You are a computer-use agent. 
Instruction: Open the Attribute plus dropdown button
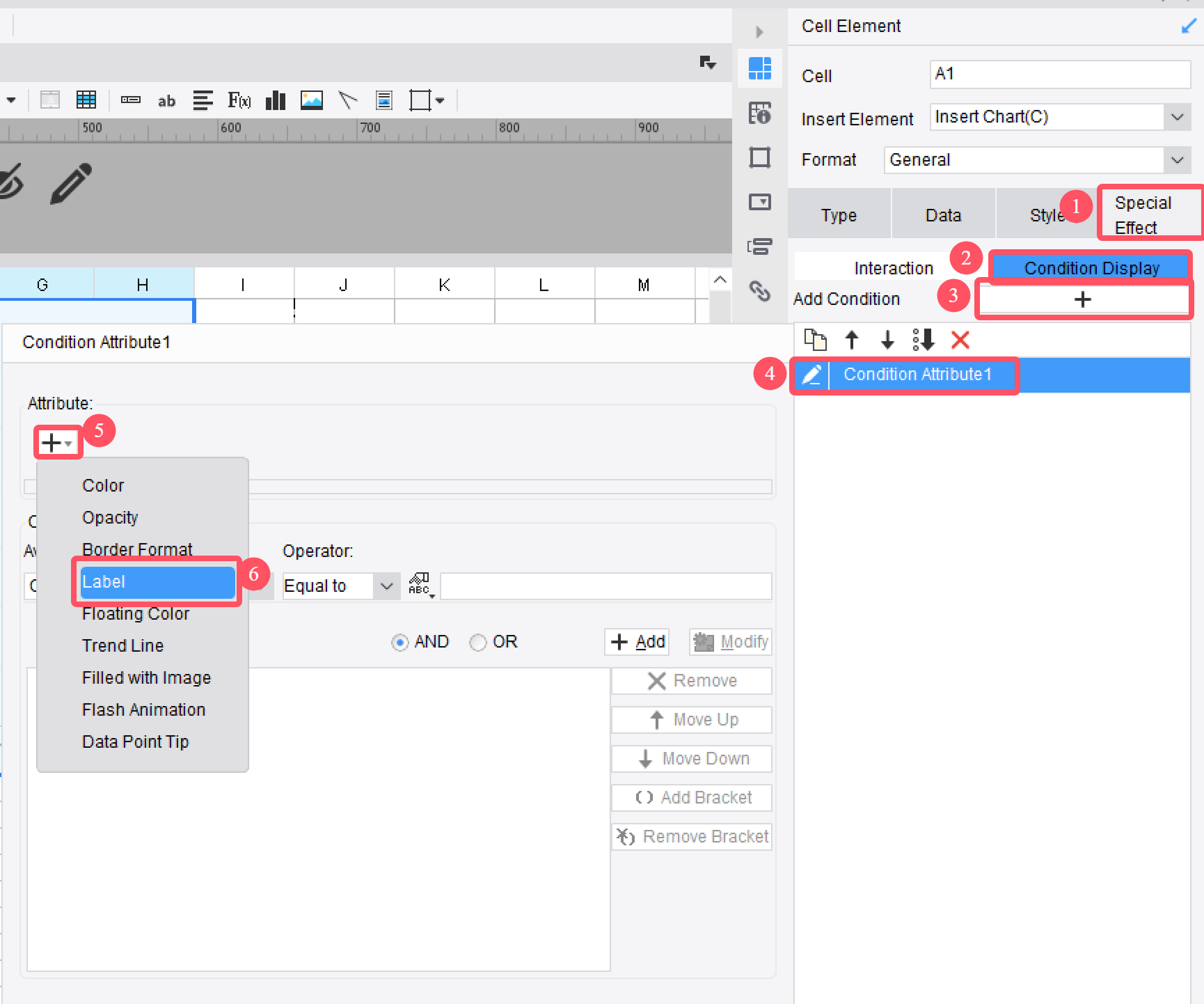tap(57, 443)
